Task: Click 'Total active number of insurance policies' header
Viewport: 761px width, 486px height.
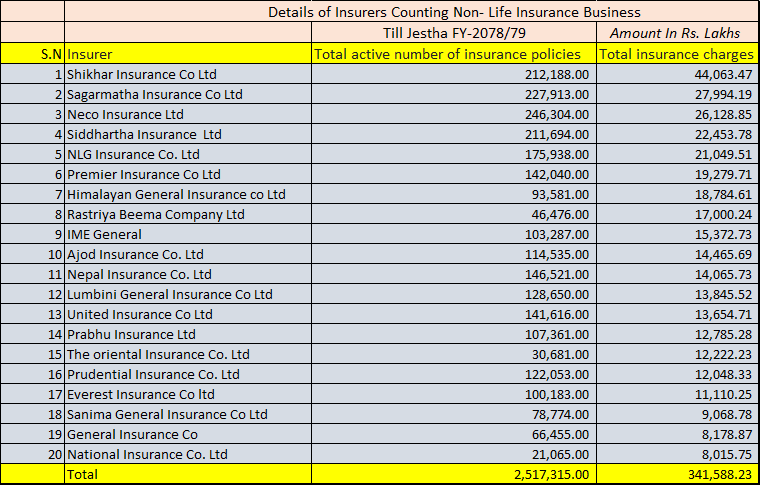Action: point(453,54)
